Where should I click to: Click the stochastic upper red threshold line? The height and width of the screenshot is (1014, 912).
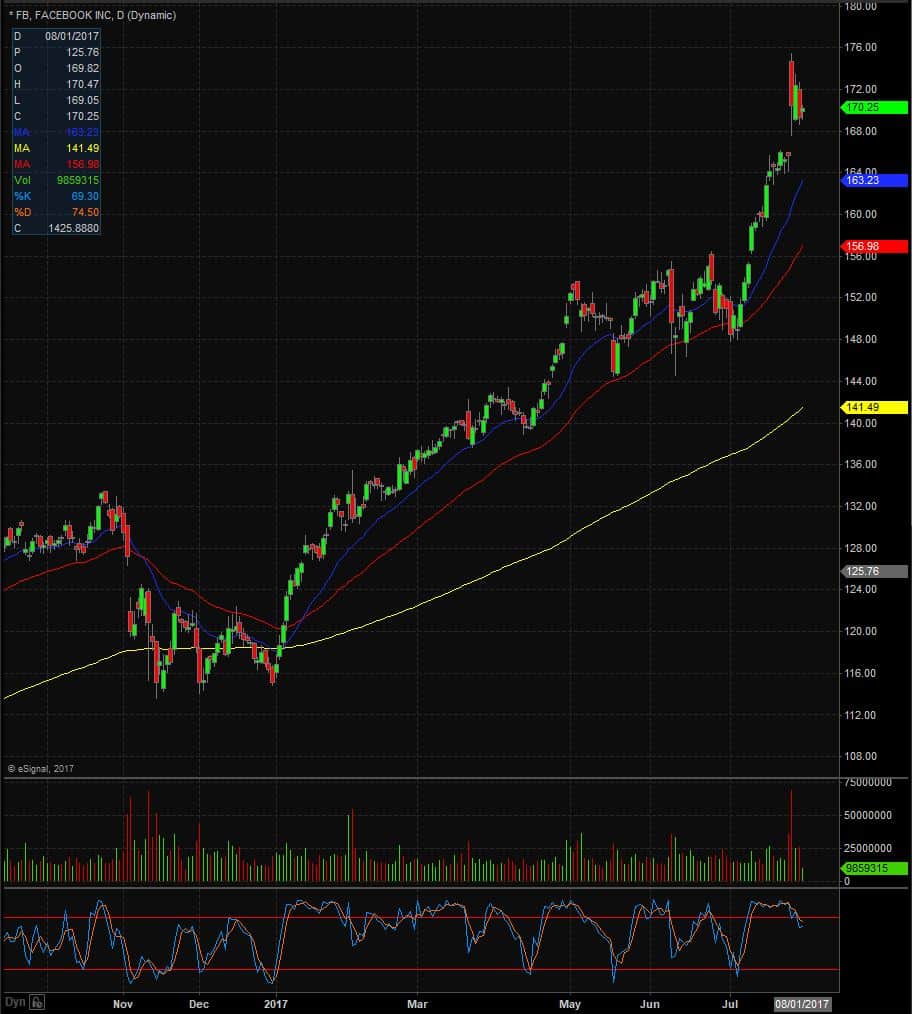pyautogui.click(x=420, y=918)
